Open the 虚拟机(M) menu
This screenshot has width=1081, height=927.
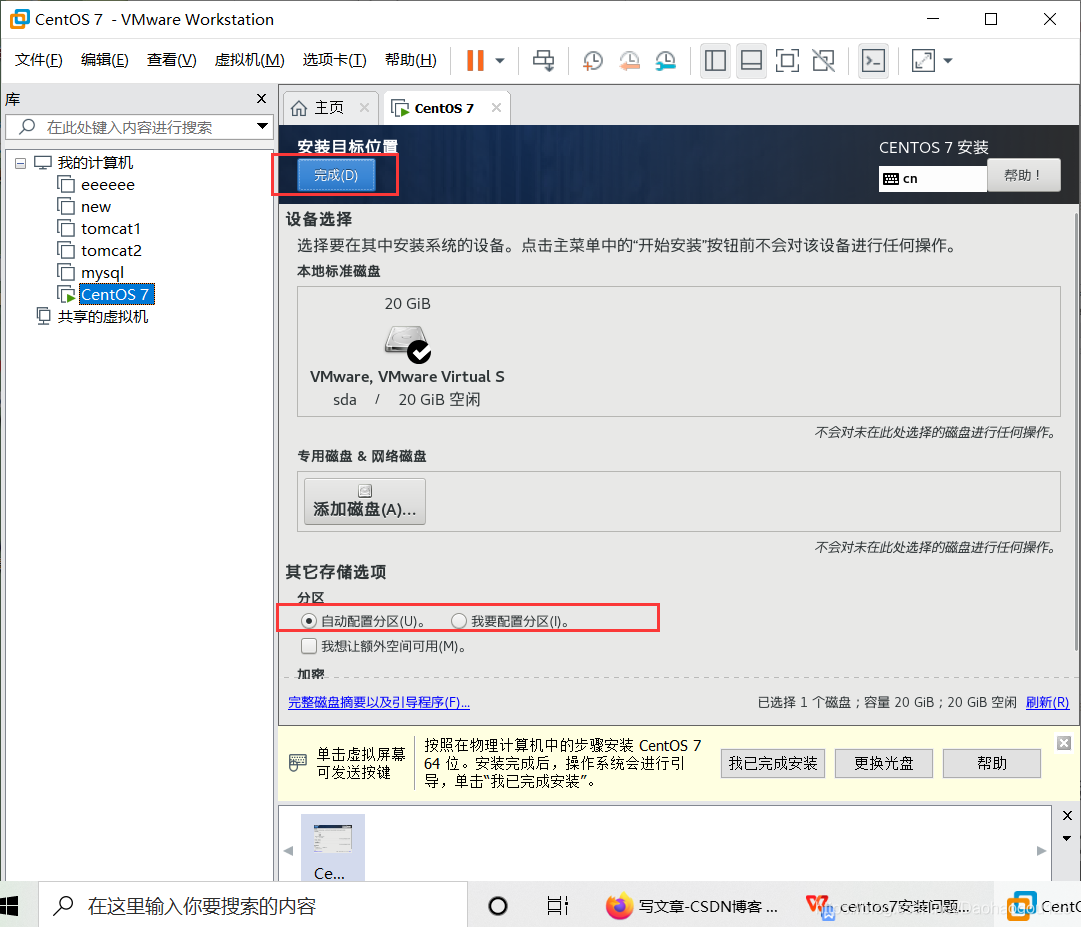(250, 60)
